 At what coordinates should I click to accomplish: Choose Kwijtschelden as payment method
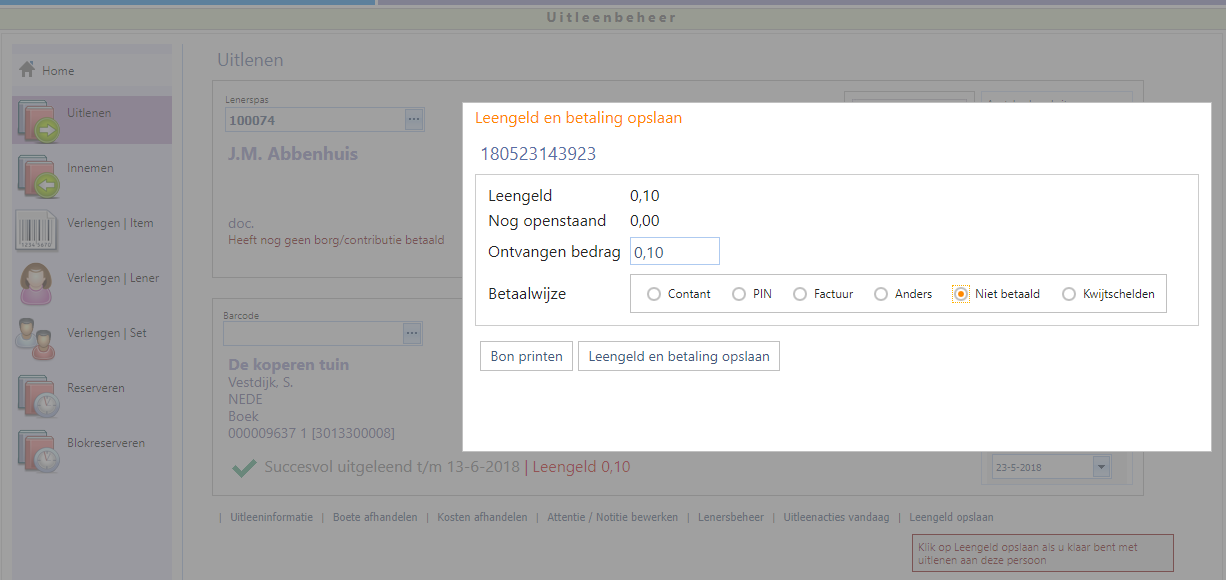pyautogui.click(x=1069, y=294)
